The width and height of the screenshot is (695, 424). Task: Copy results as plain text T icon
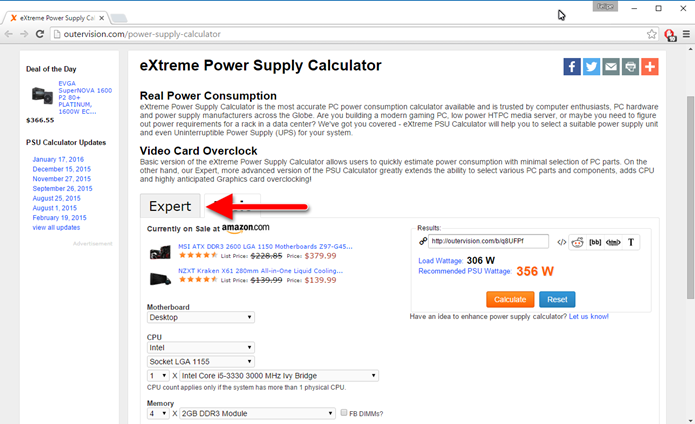[631, 242]
